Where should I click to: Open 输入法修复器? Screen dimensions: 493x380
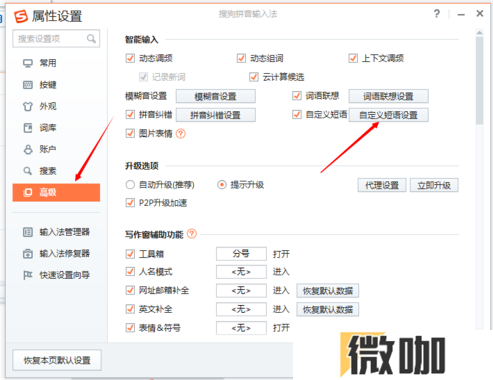click(x=56, y=254)
